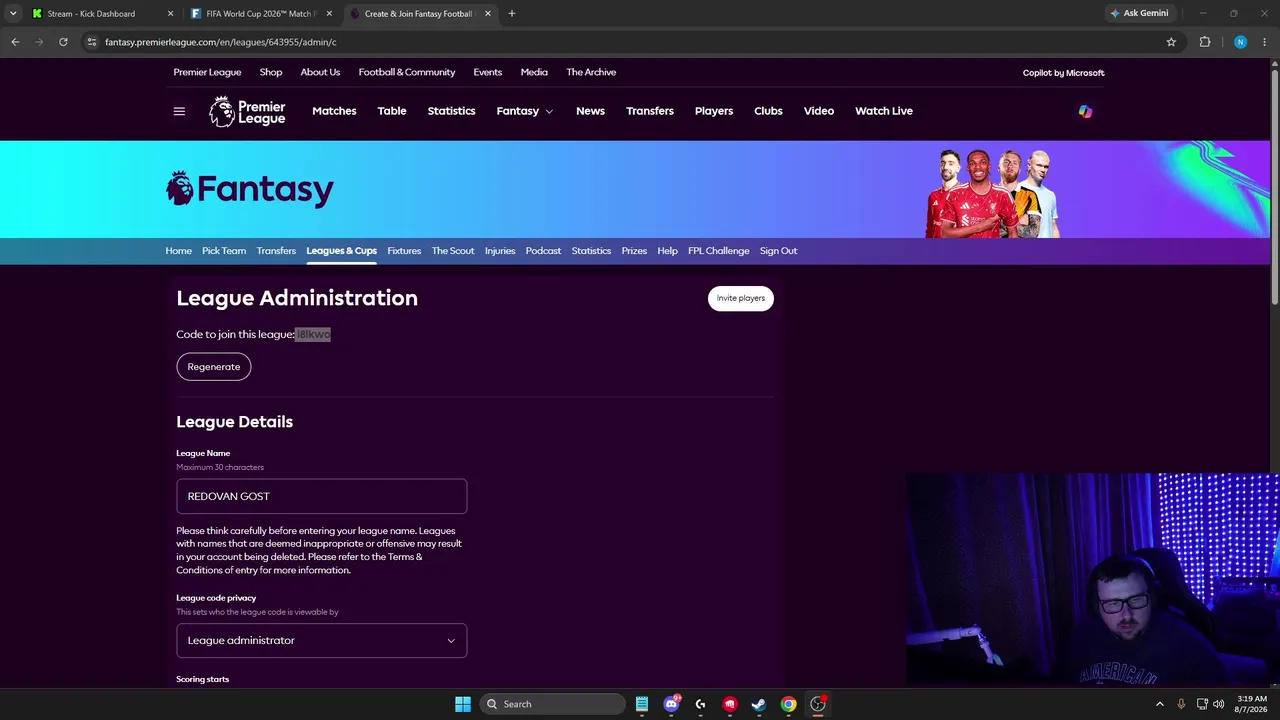
Task: Click the Sign Out link
Action: pos(778,251)
